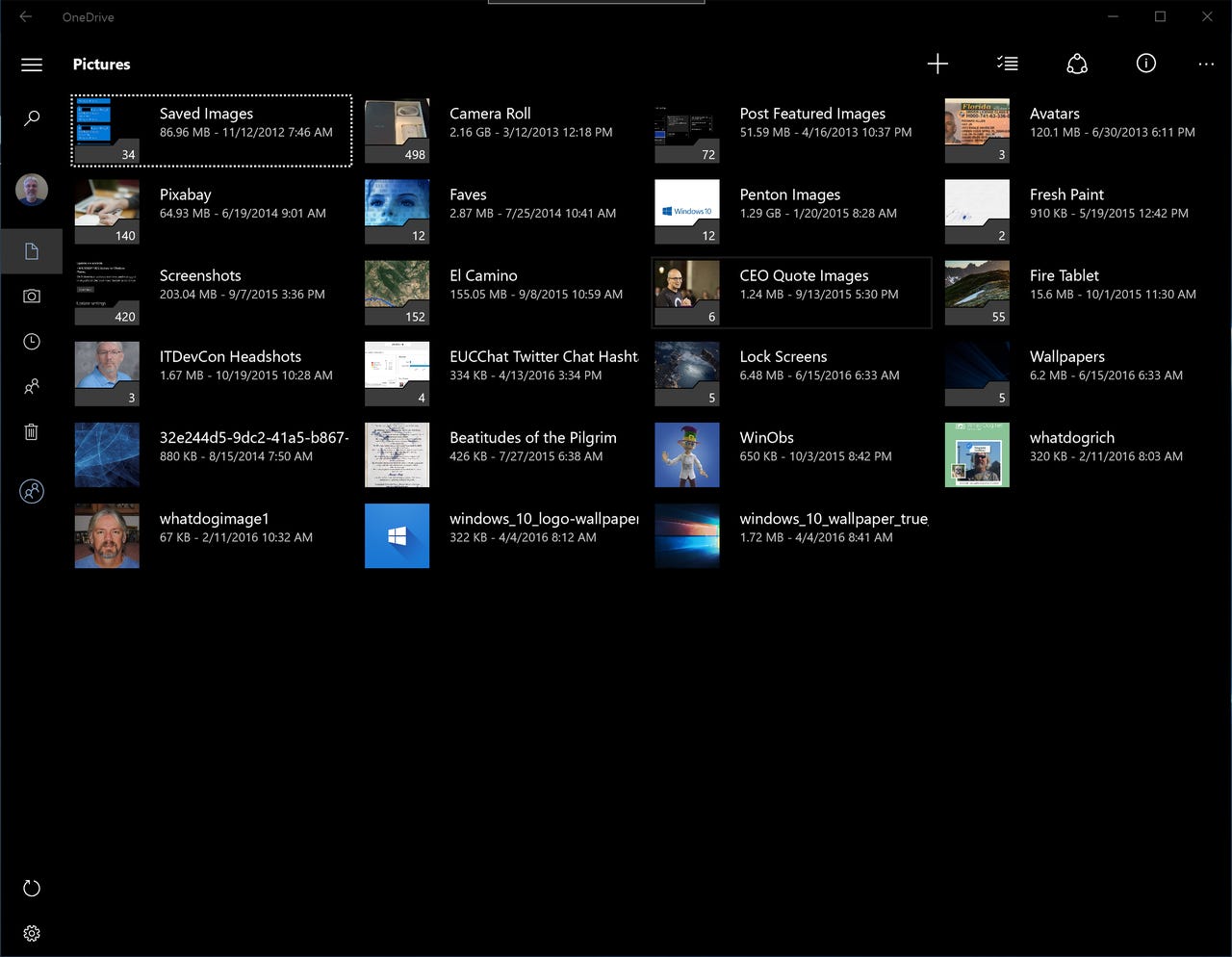View recent files using the clock icon
This screenshot has width=1232, height=957.
coord(32,341)
